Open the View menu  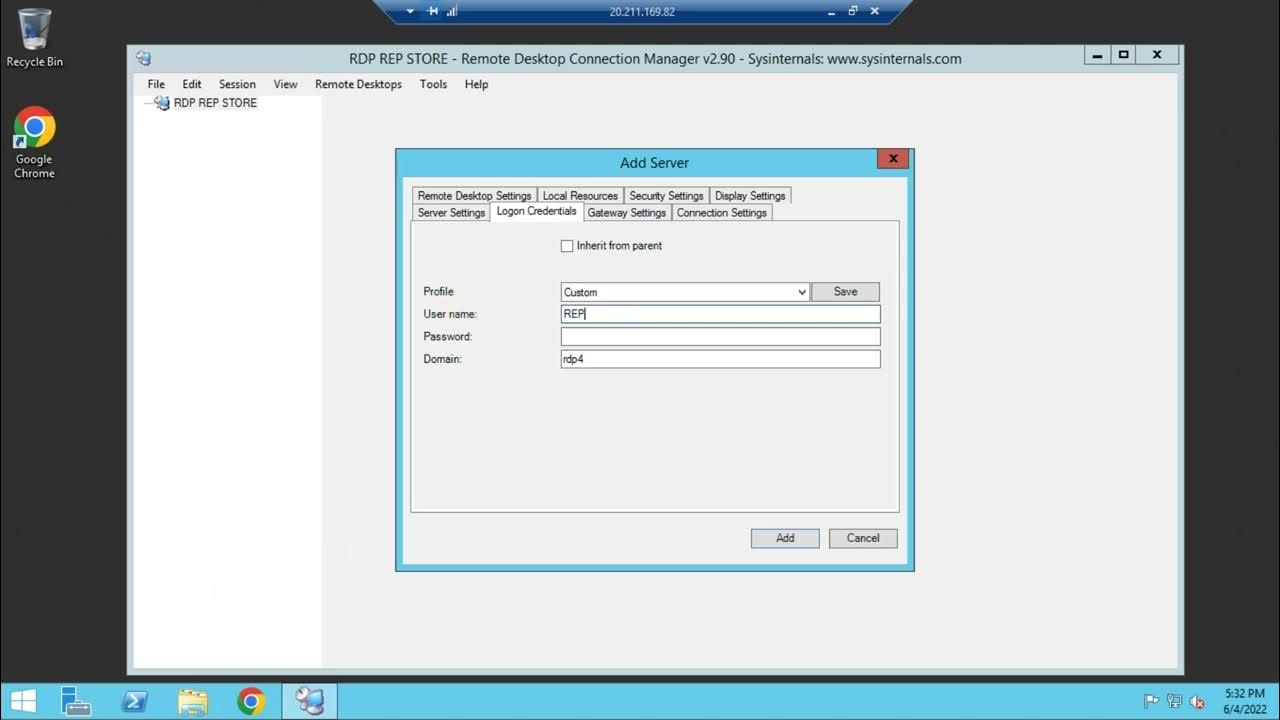(285, 84)
